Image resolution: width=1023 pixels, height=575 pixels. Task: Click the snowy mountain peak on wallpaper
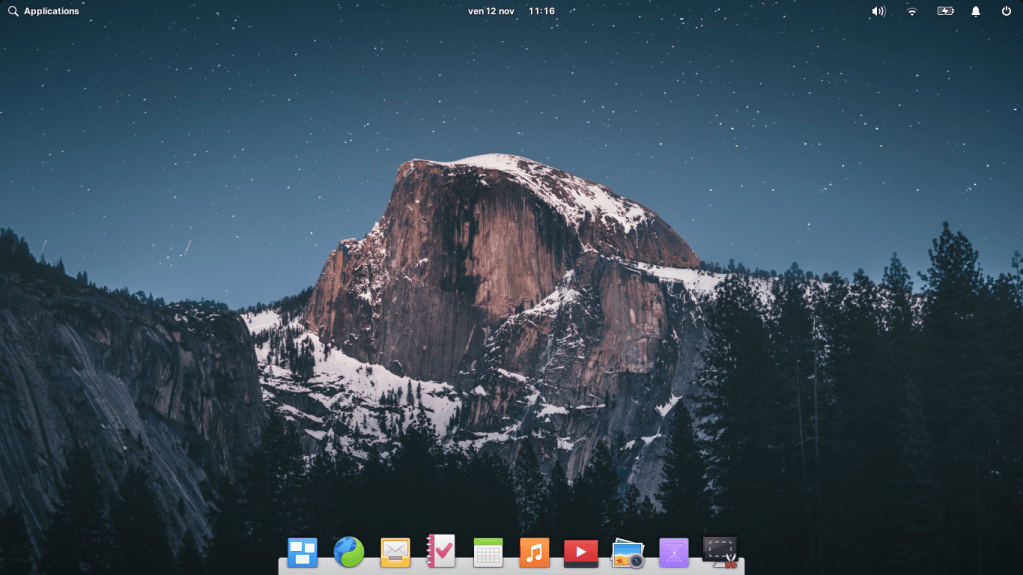(500, 165)
